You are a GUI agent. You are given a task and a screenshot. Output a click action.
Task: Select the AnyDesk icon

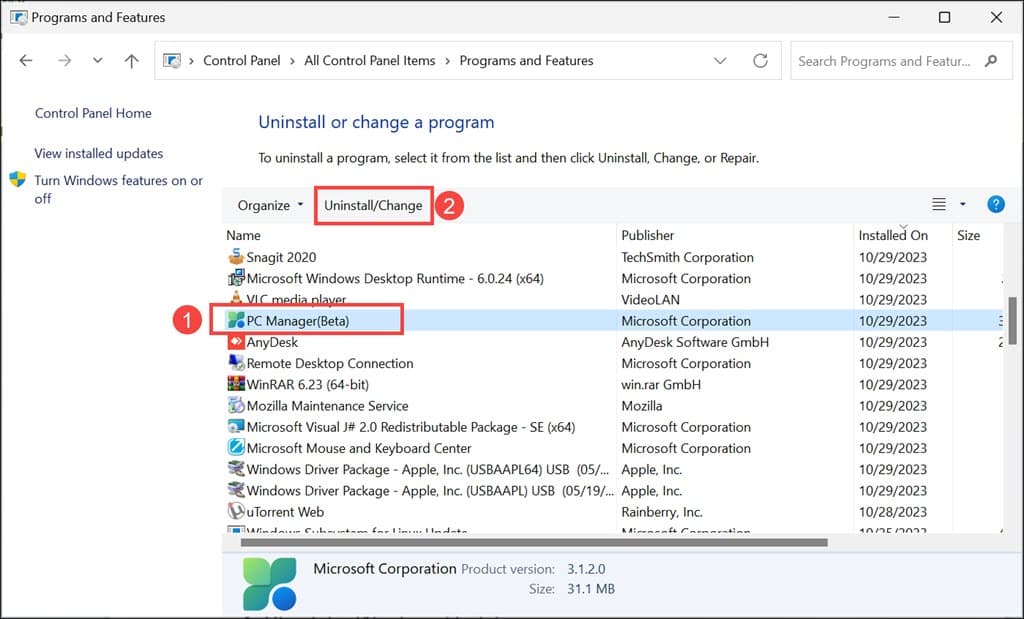(x=236, y=341)
